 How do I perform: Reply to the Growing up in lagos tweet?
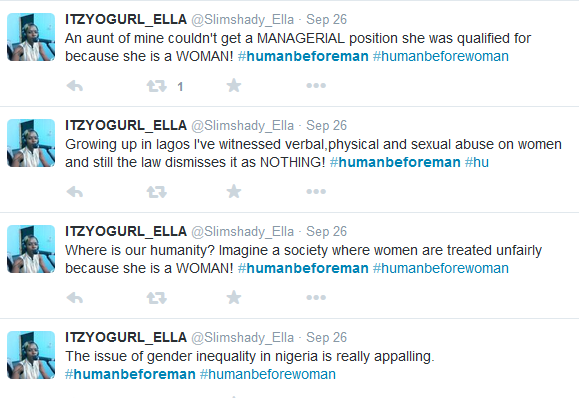(75, 192)
